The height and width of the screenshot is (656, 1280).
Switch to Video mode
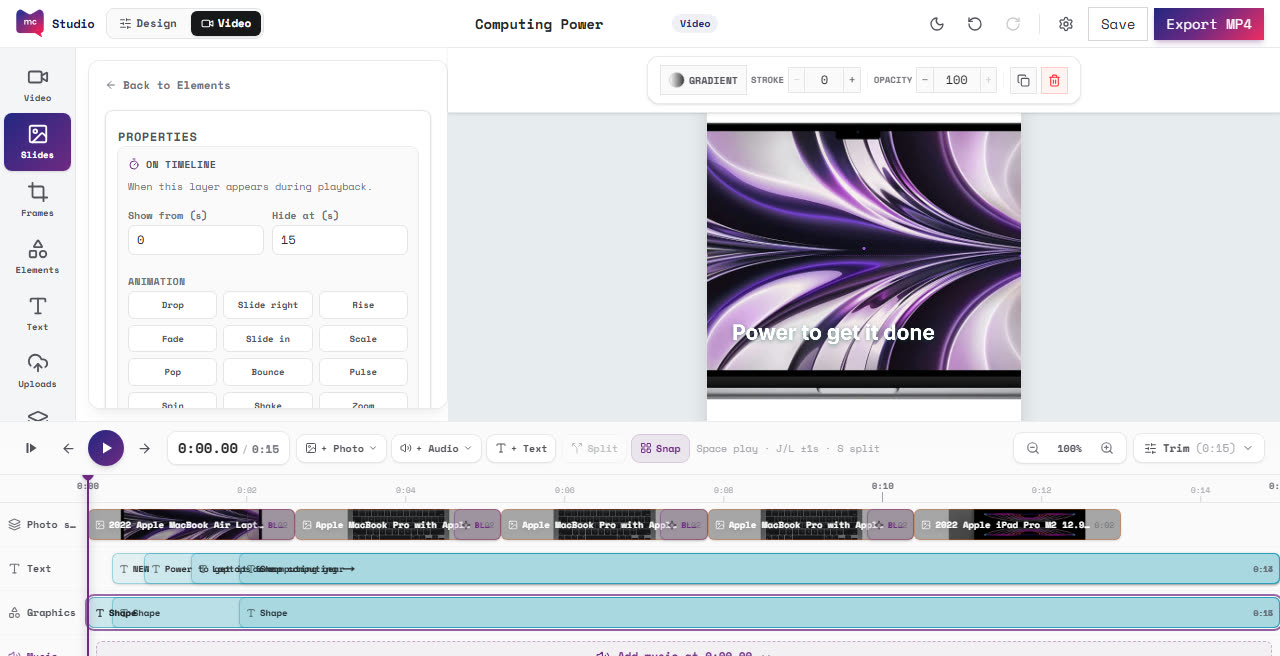[226, 23]
